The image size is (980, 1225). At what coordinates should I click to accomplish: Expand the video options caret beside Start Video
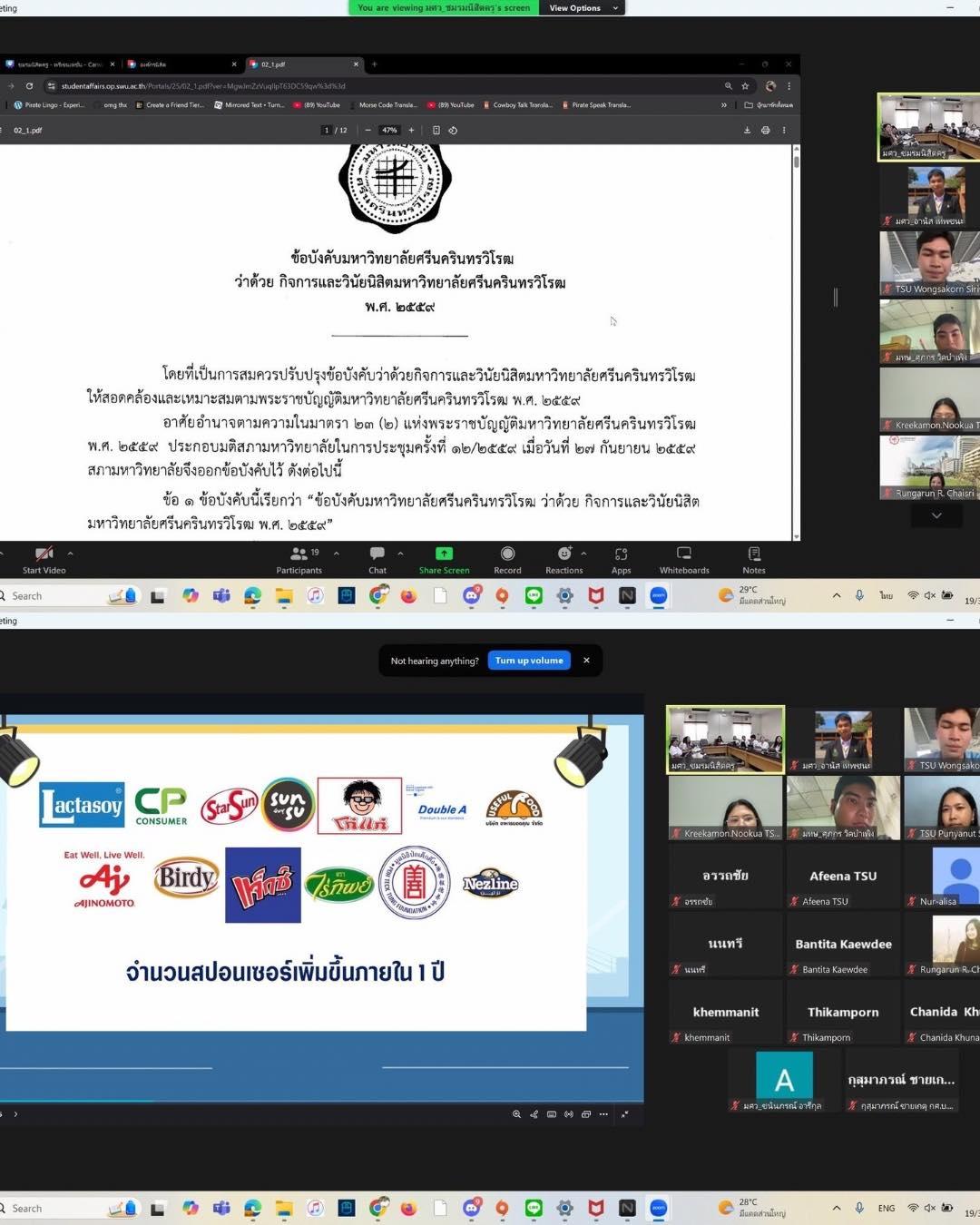70,554
